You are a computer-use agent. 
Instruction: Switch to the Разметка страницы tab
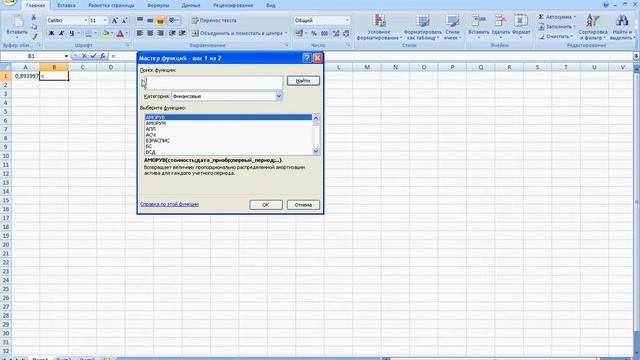tap(111, 5)
